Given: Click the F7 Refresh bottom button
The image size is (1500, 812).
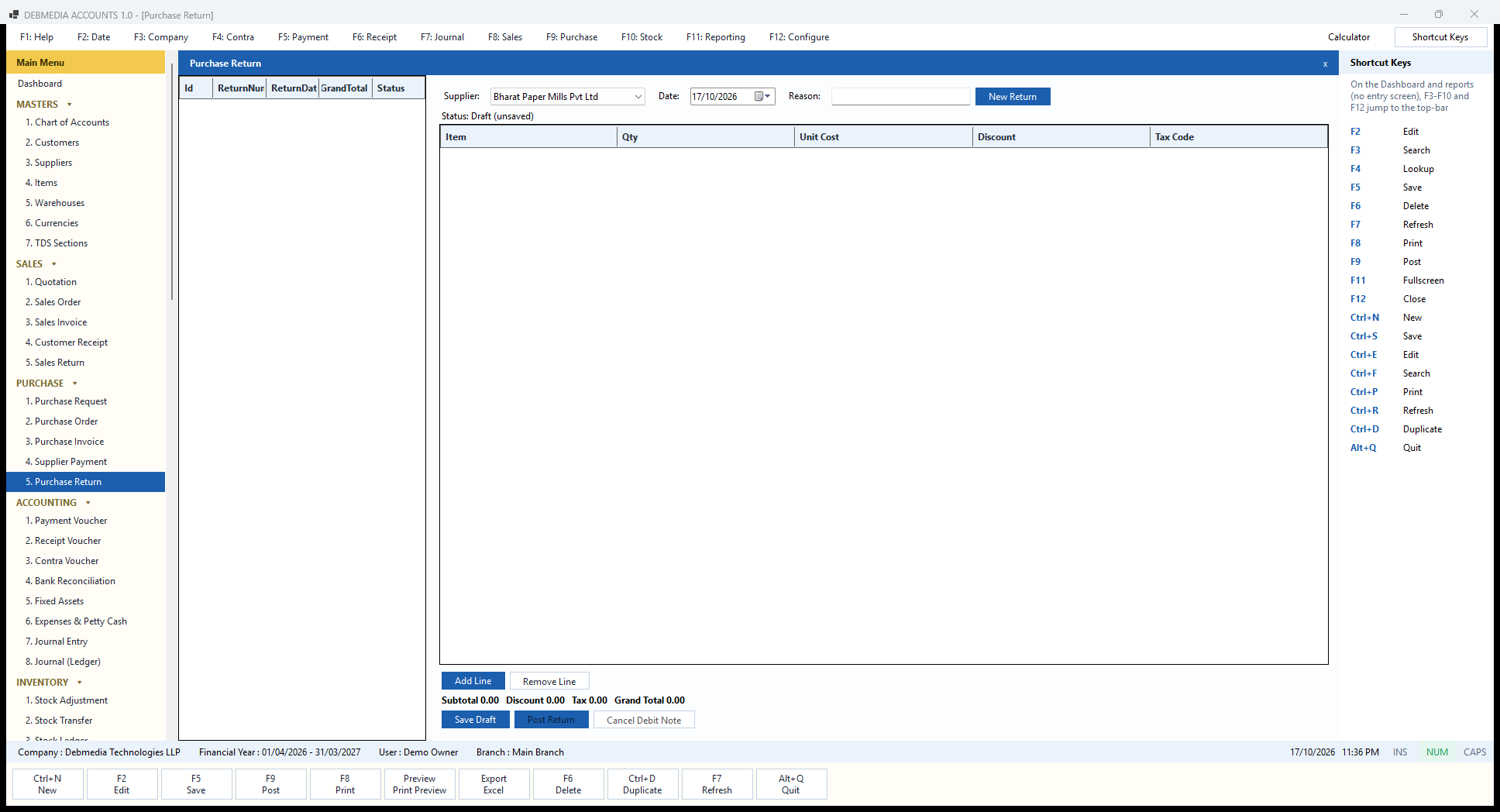Looking at the screenshot, I should 717,784.
